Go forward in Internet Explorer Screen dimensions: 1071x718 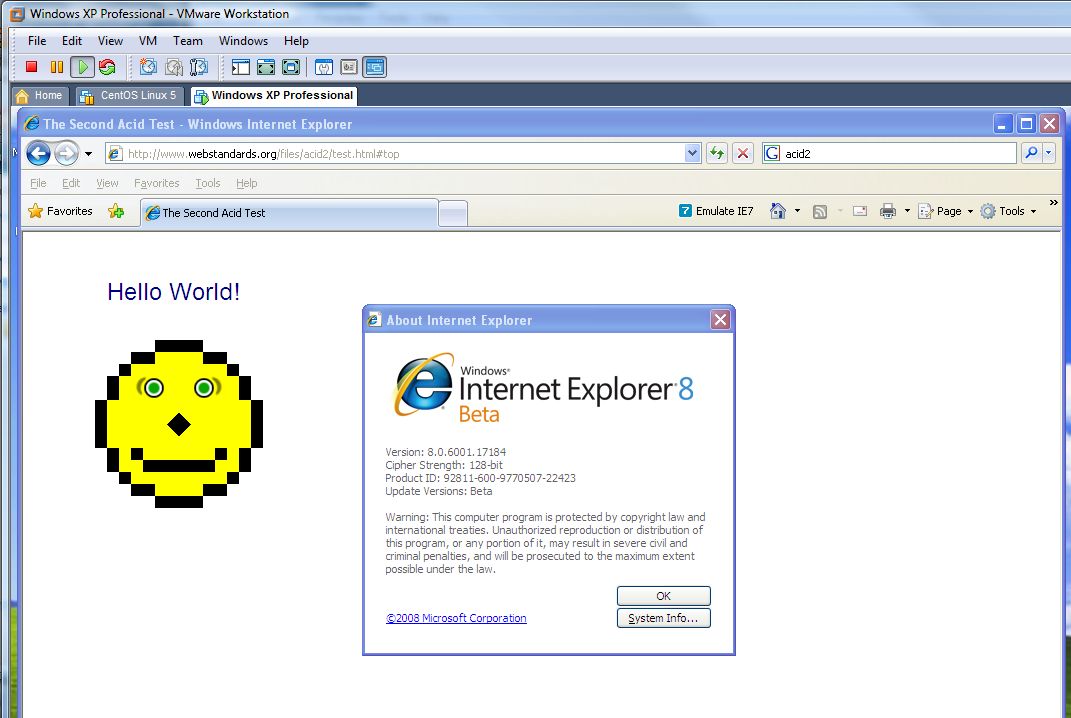point(66,153)
